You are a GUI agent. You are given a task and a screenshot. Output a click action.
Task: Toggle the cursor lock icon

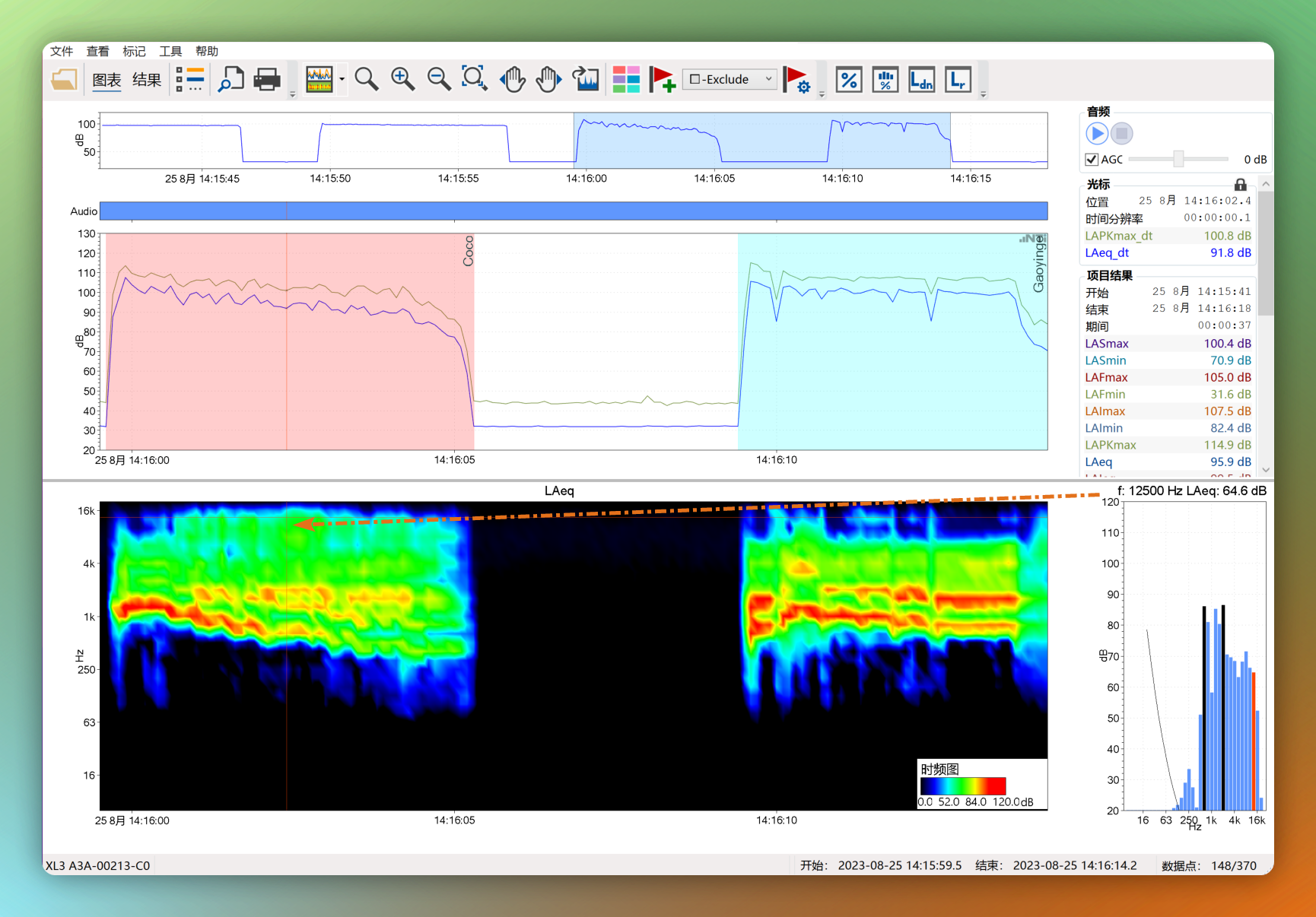pos(1240,185)
